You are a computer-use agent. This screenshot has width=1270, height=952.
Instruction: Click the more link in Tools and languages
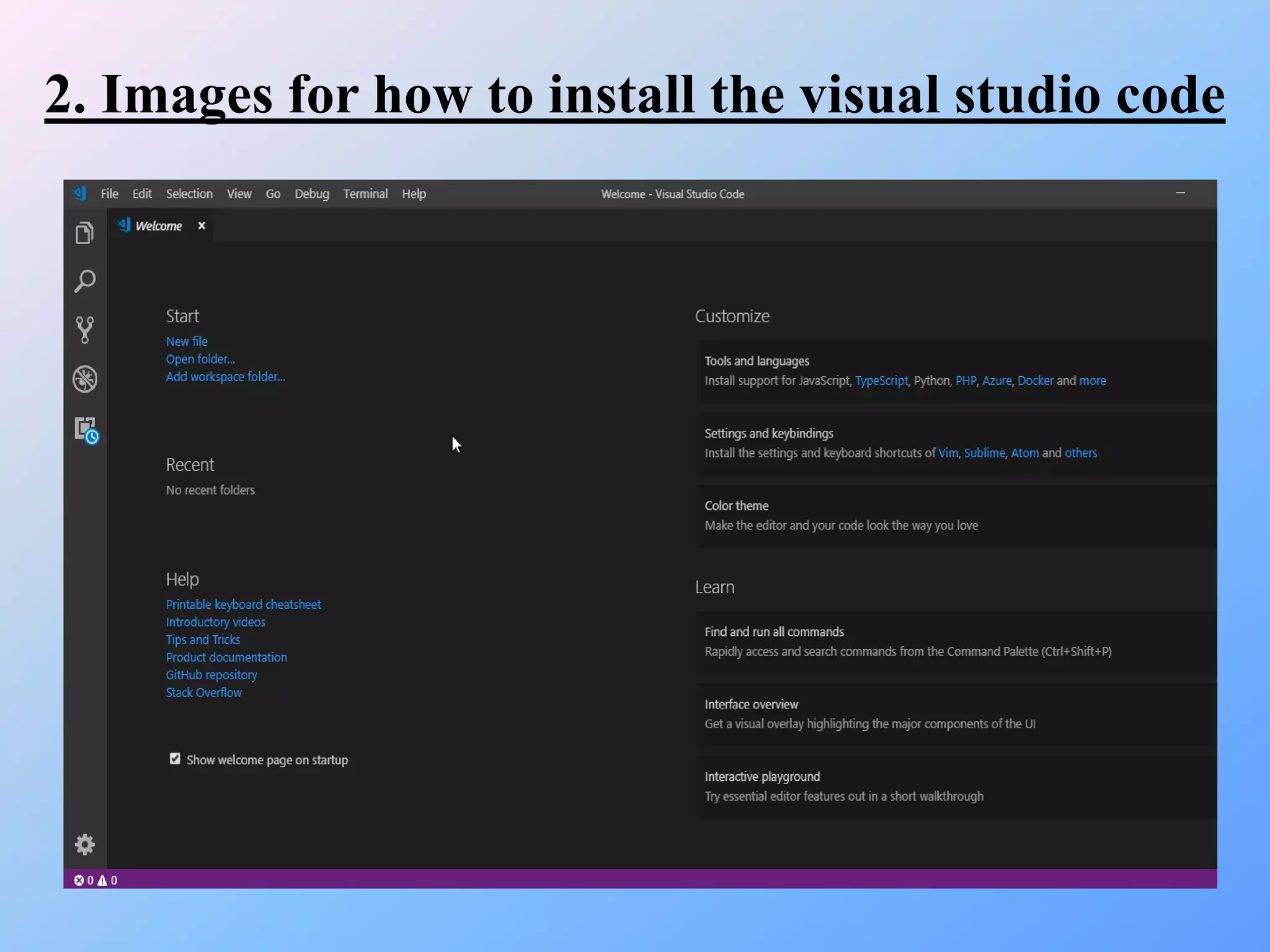[x=1092, y=381]
